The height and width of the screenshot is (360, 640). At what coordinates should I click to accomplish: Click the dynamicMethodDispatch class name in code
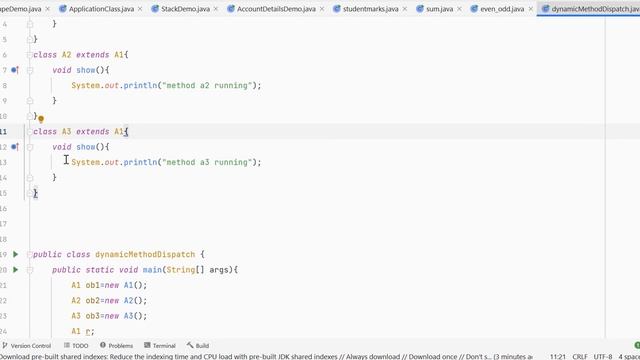145,255
